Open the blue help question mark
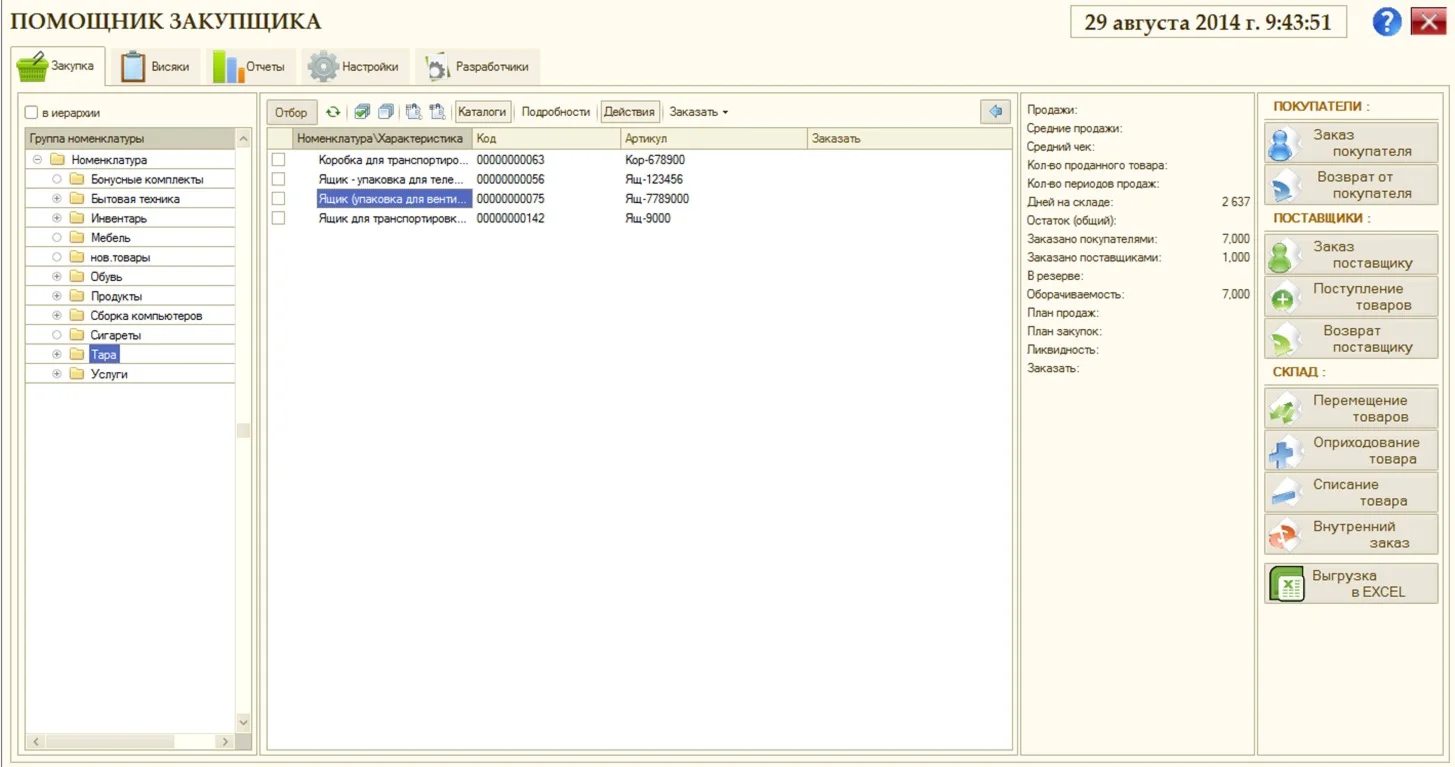Viewport: 1455px width, 767px height. [x=1386, y=22]
